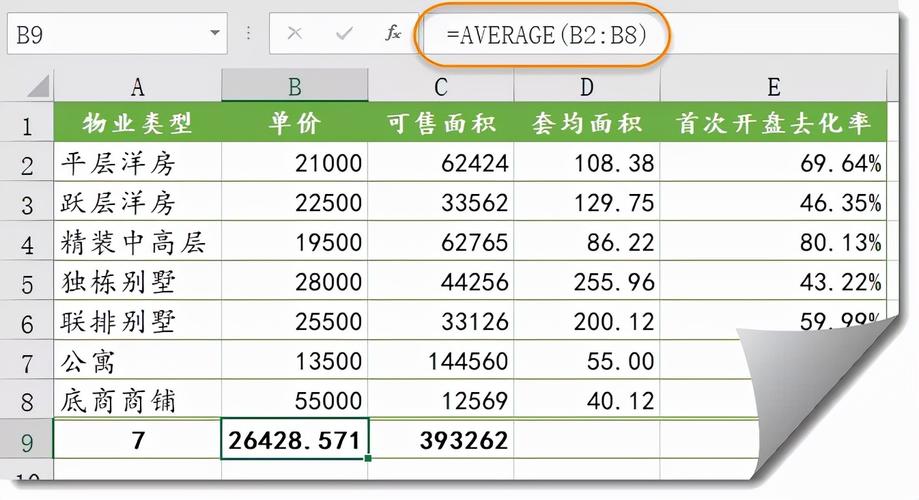Select cell 底商商铺
The width and height of the screenshot is (919, 500).
point(138,400)
